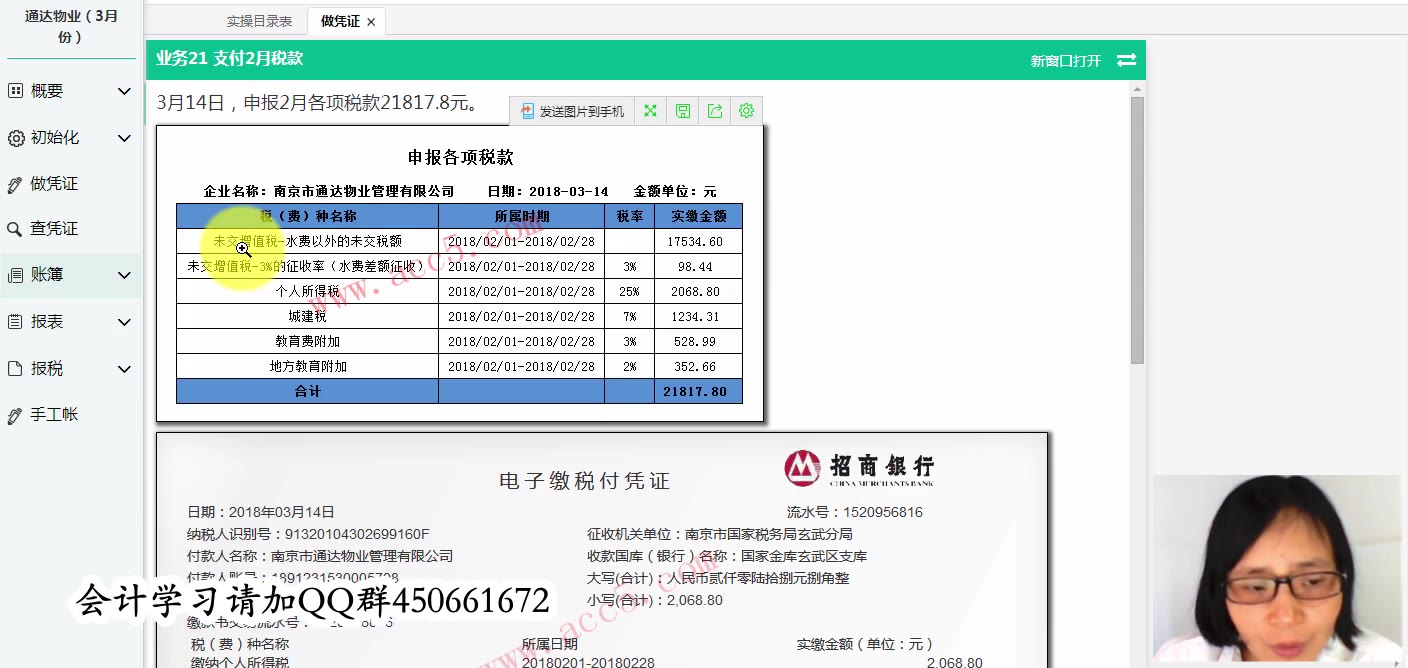Click the 发送图片到手机 button
Viewport: 1408px width, 668px height.
coord(571,110)
